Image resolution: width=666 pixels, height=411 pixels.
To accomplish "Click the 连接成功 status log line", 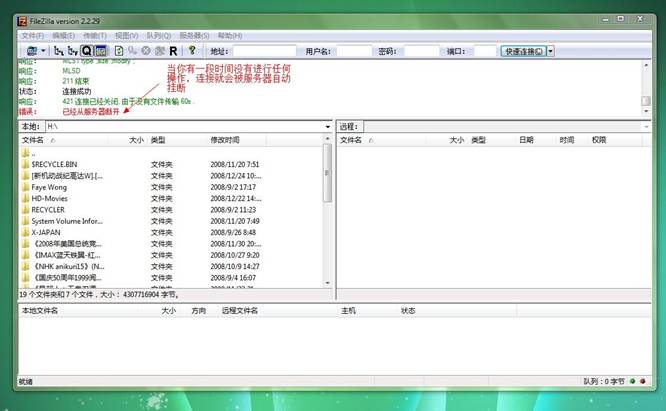I will 76,91.
